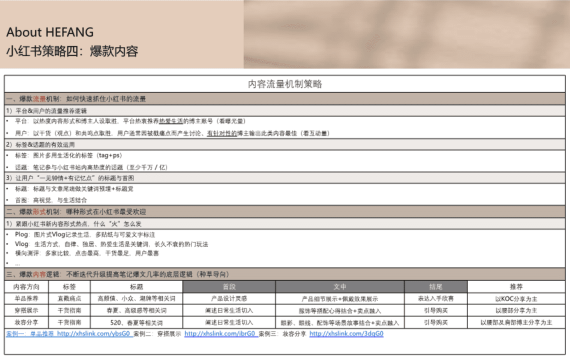Screen dimensions: 570x360
Task: Click the cell '春夏、高级感等相关词'
Action: (136, 311)
